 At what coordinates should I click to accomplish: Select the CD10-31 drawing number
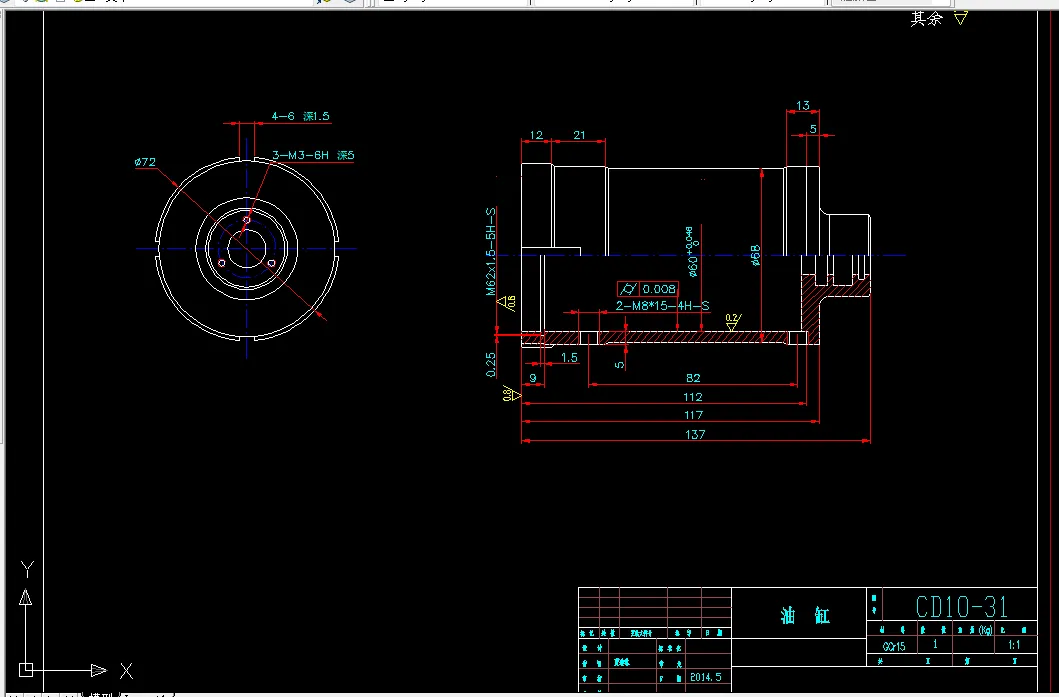[962, 607]
